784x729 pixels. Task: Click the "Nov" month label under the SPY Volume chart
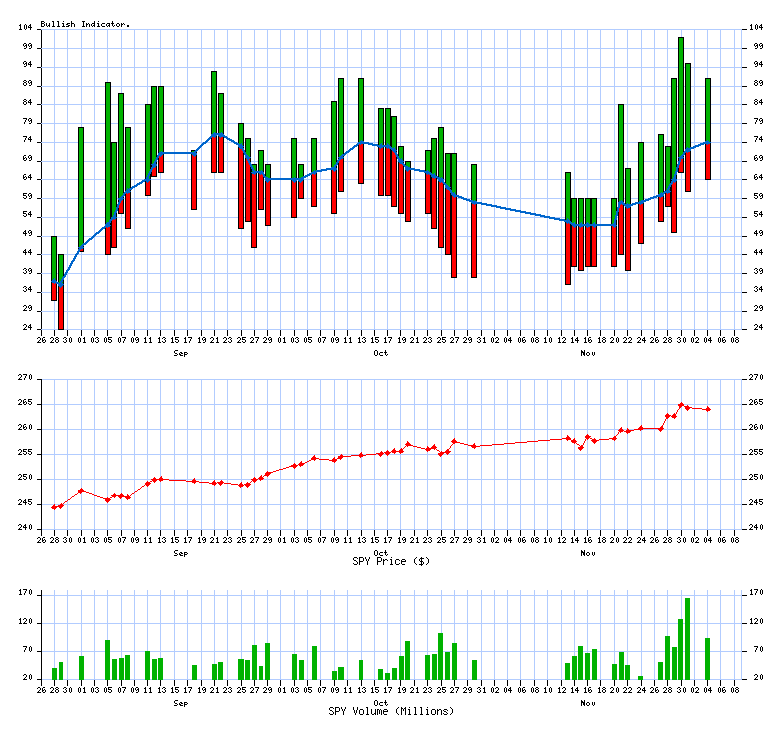(x=587, y=703)
